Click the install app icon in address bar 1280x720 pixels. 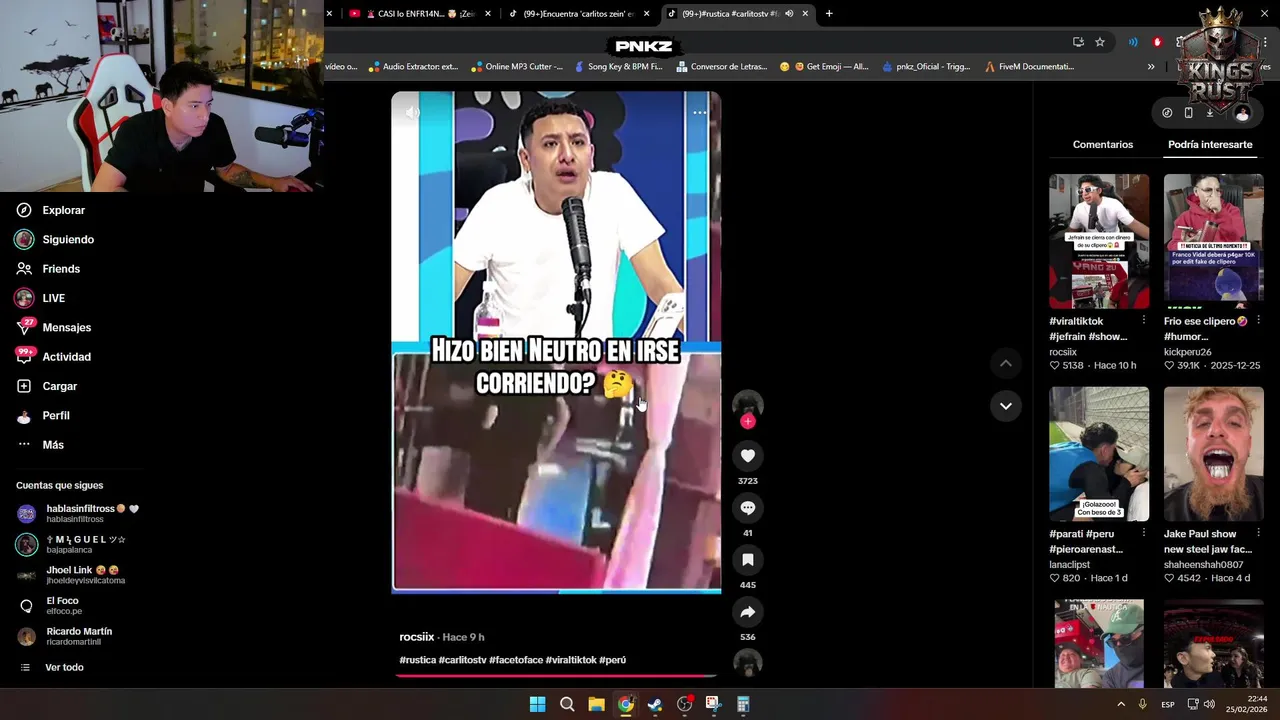(x=1078, y=42)
